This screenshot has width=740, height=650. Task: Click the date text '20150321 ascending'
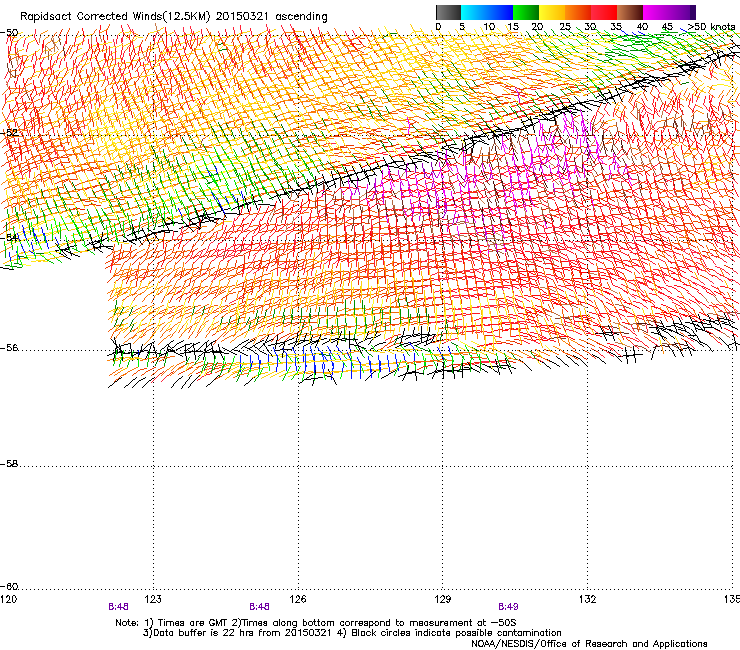point(271,17)
